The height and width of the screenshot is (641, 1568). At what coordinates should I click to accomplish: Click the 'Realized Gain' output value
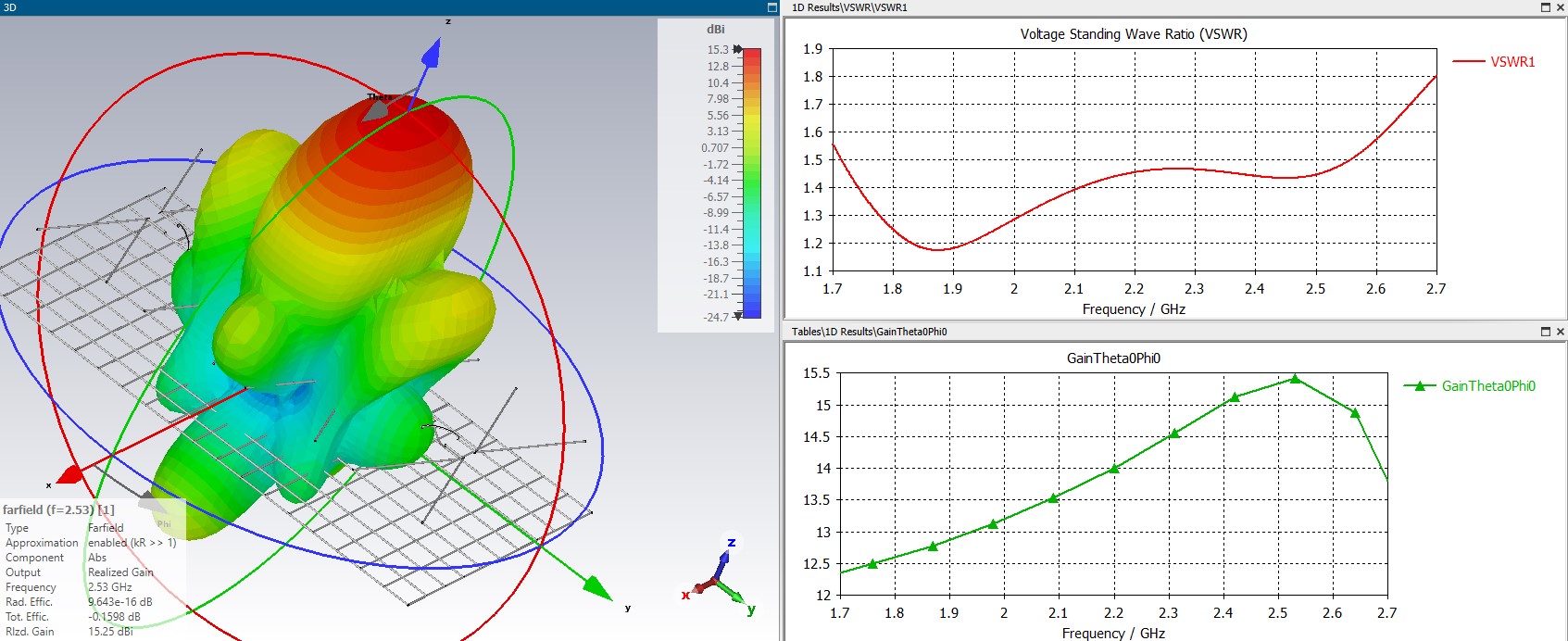tap(120, 572)
